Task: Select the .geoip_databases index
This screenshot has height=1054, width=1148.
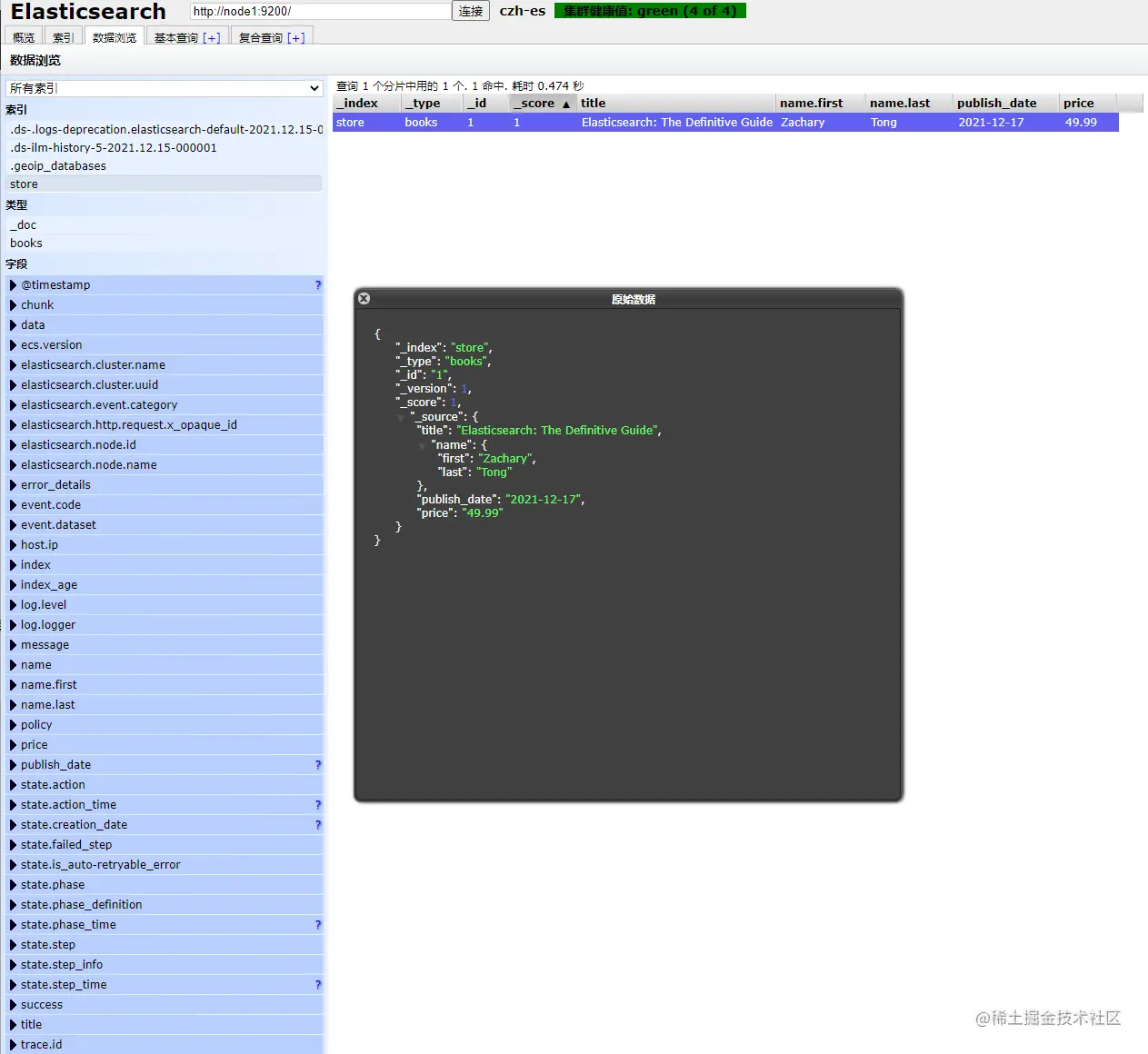Action: [x=165, y=166]
